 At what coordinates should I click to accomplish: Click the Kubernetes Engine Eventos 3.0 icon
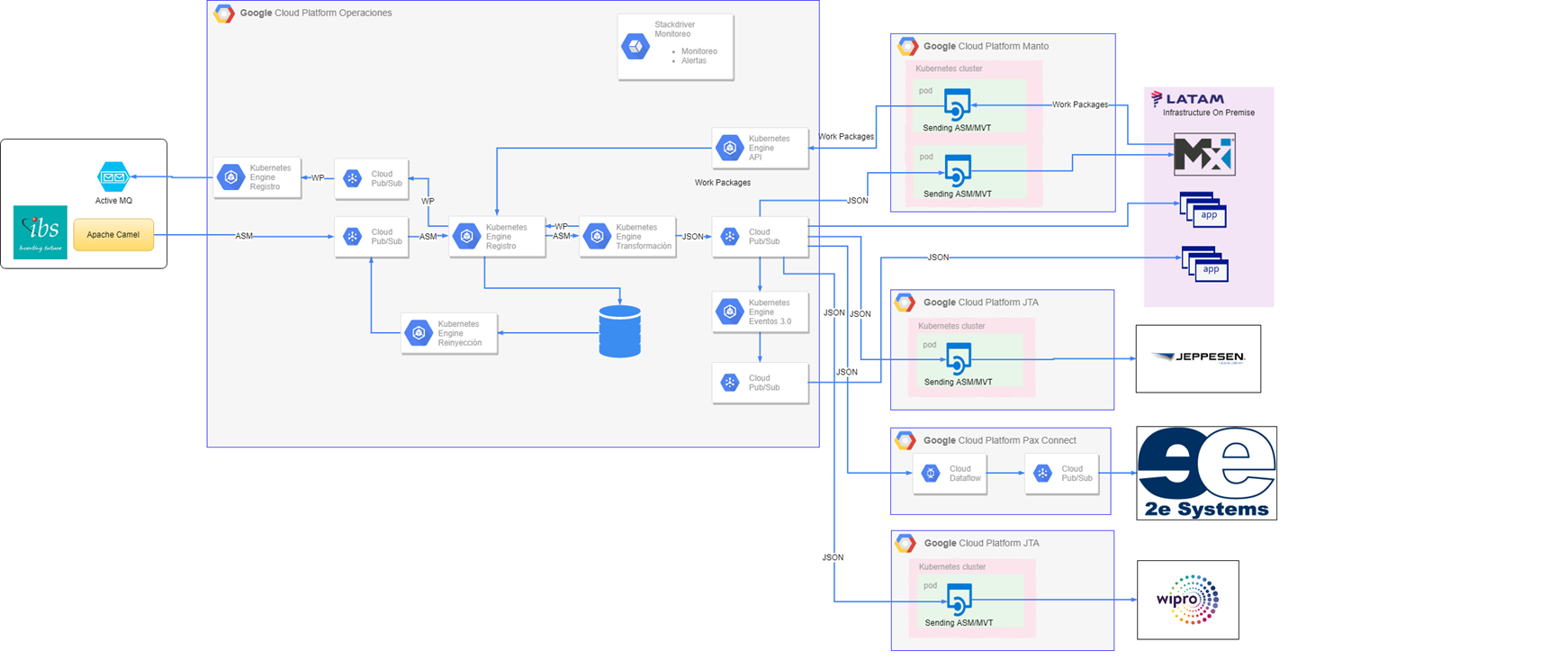point(730,312)
